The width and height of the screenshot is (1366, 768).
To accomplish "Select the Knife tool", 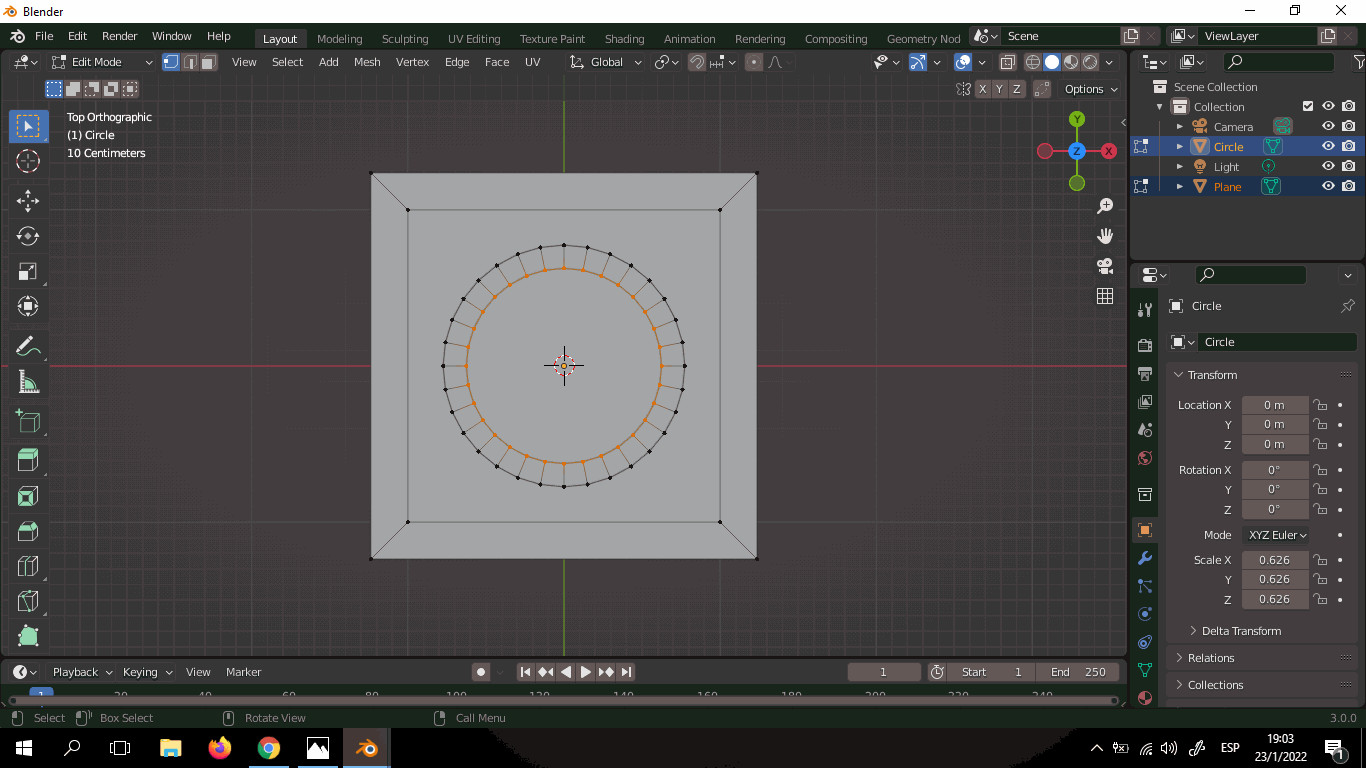I will coord(28,601).
